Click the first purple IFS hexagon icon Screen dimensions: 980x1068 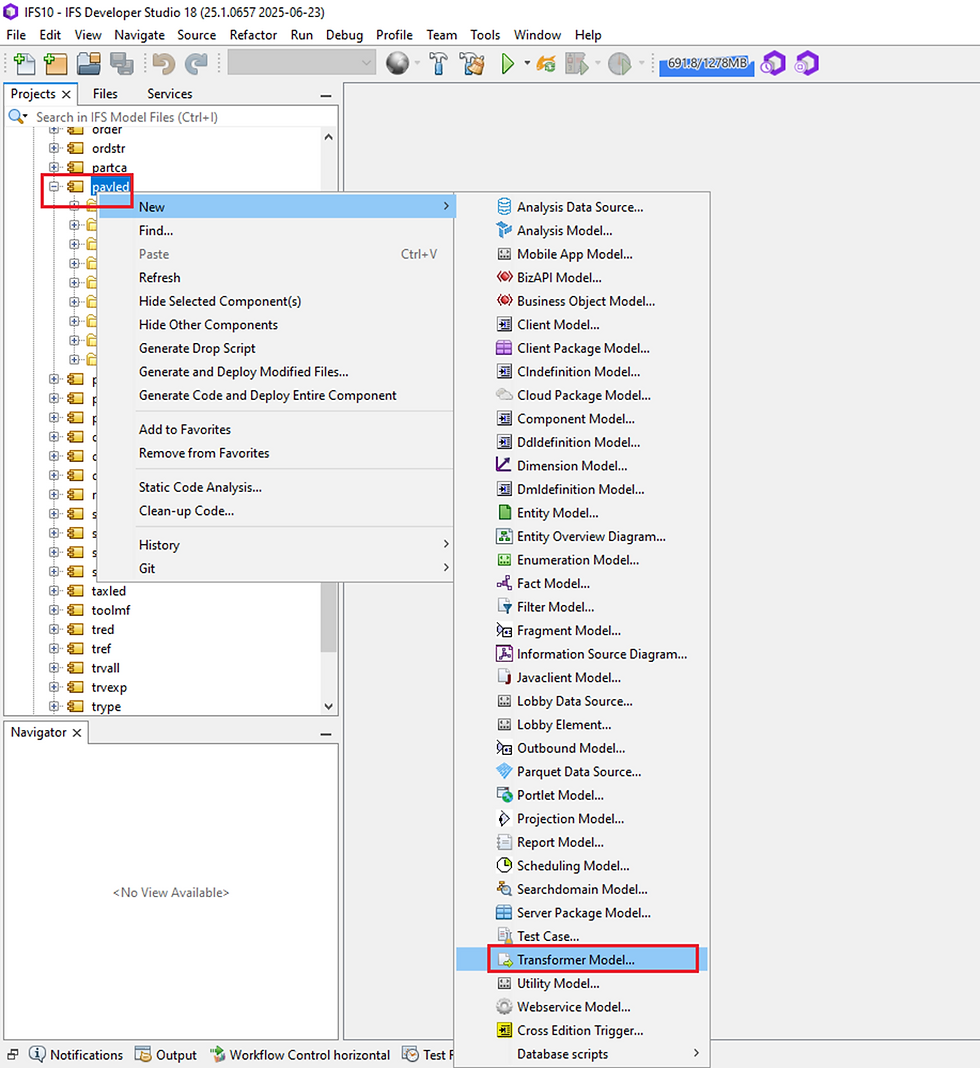coord(773,63)
